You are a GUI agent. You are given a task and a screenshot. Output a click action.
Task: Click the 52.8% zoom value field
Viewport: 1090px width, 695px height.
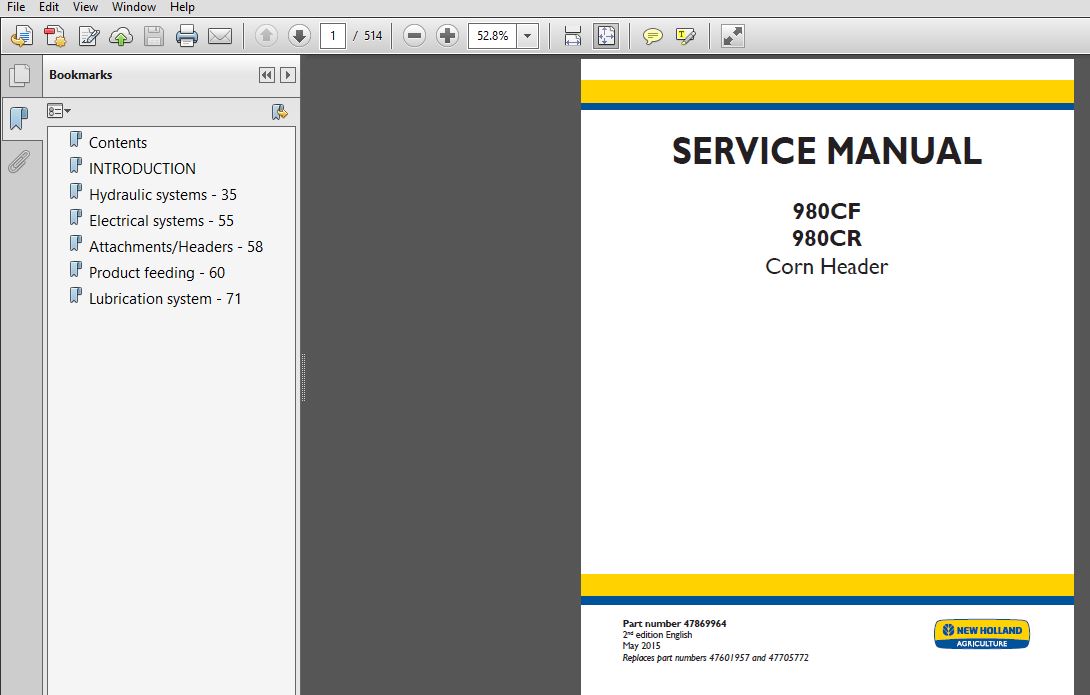tap(492, 35)
